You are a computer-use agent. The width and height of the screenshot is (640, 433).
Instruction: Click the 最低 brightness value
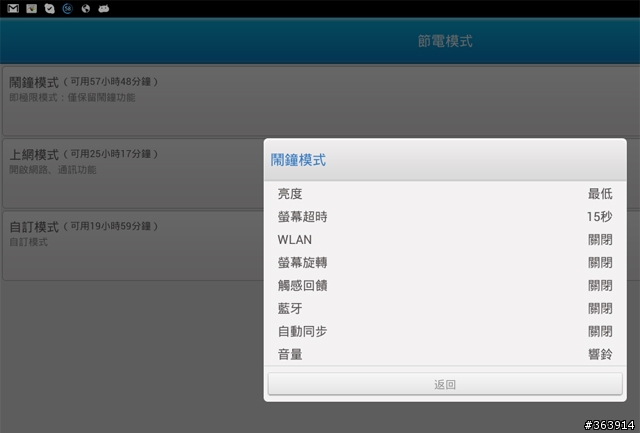coord(600,193)
